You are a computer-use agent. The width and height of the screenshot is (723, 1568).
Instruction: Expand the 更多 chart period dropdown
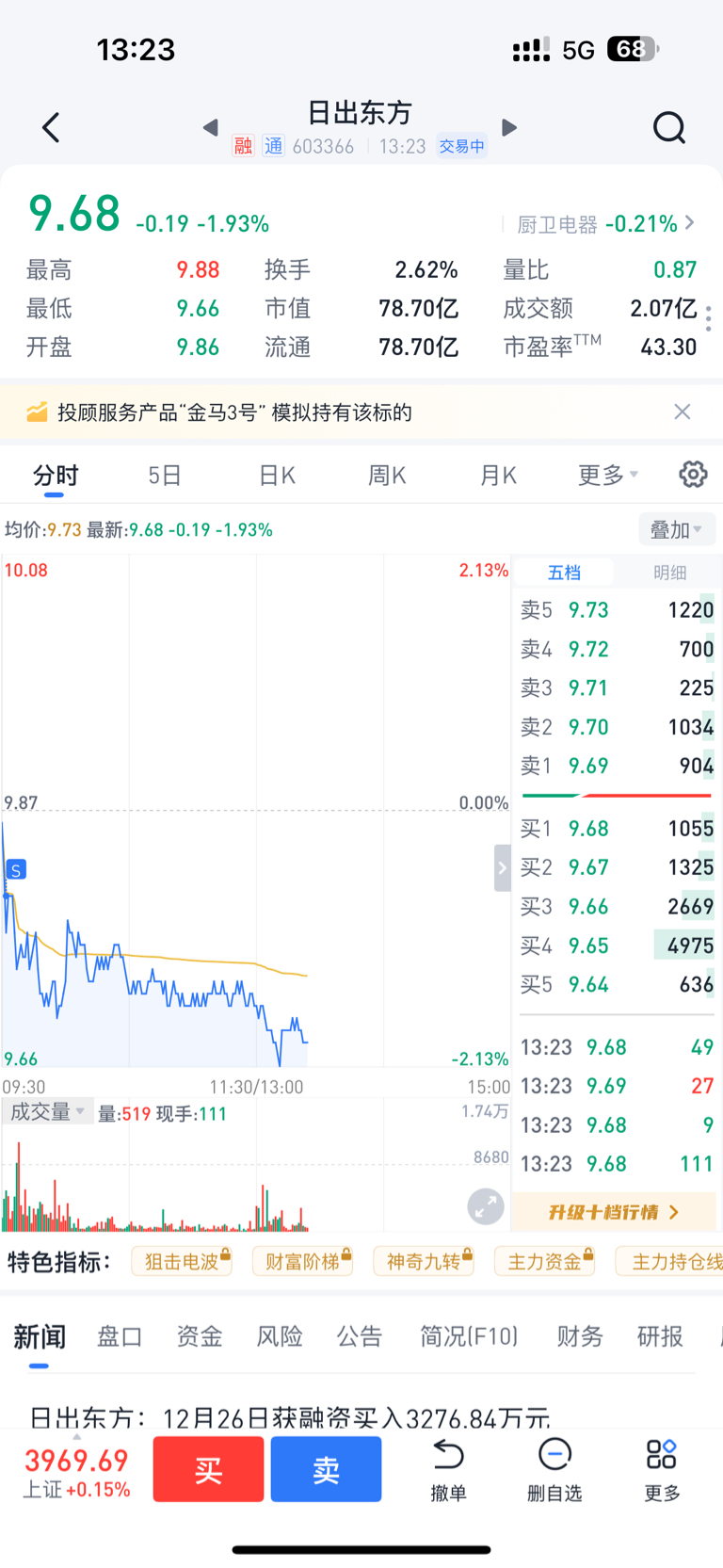[607, 476]
